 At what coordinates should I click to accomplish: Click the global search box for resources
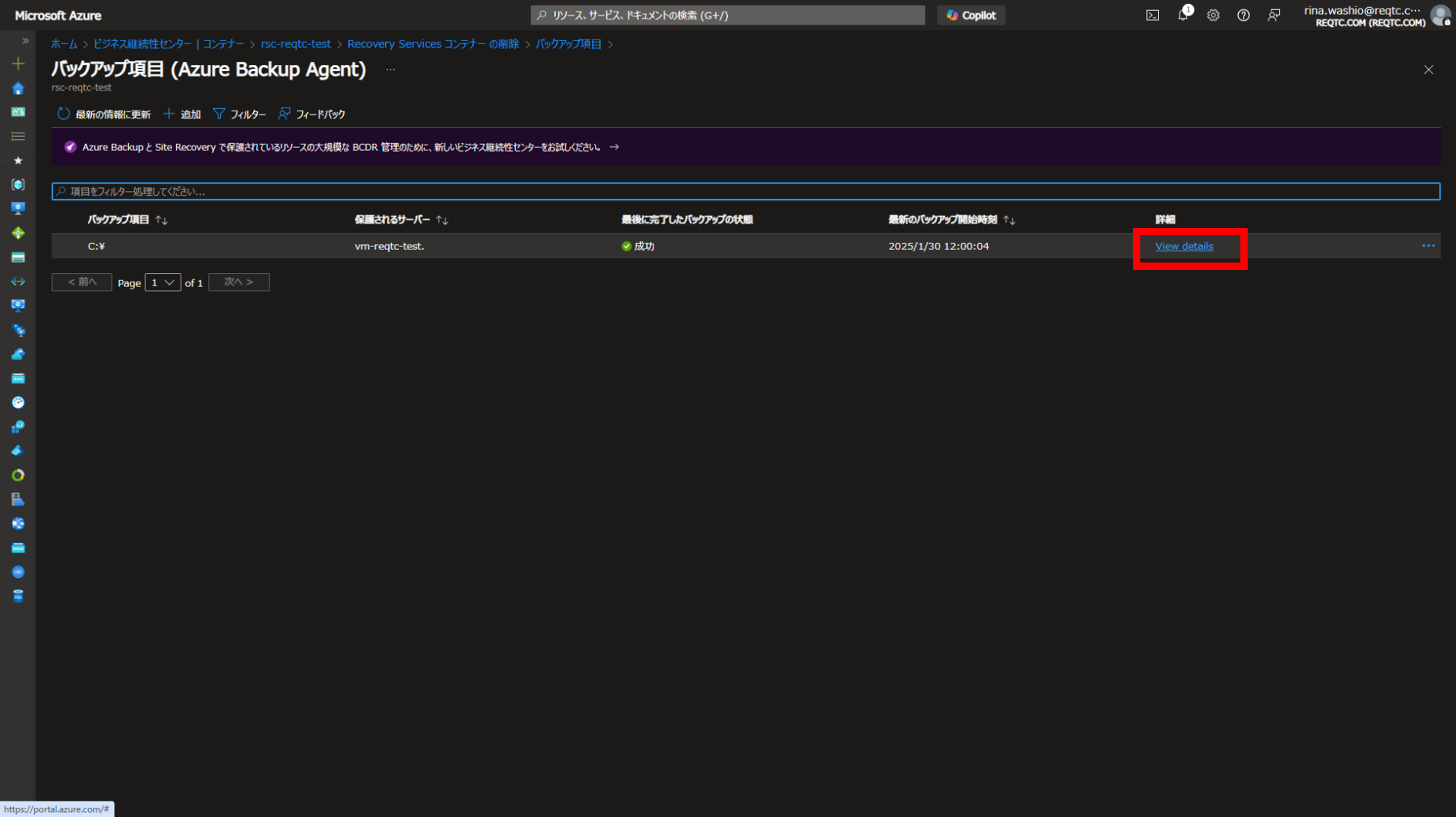[727, 15]
